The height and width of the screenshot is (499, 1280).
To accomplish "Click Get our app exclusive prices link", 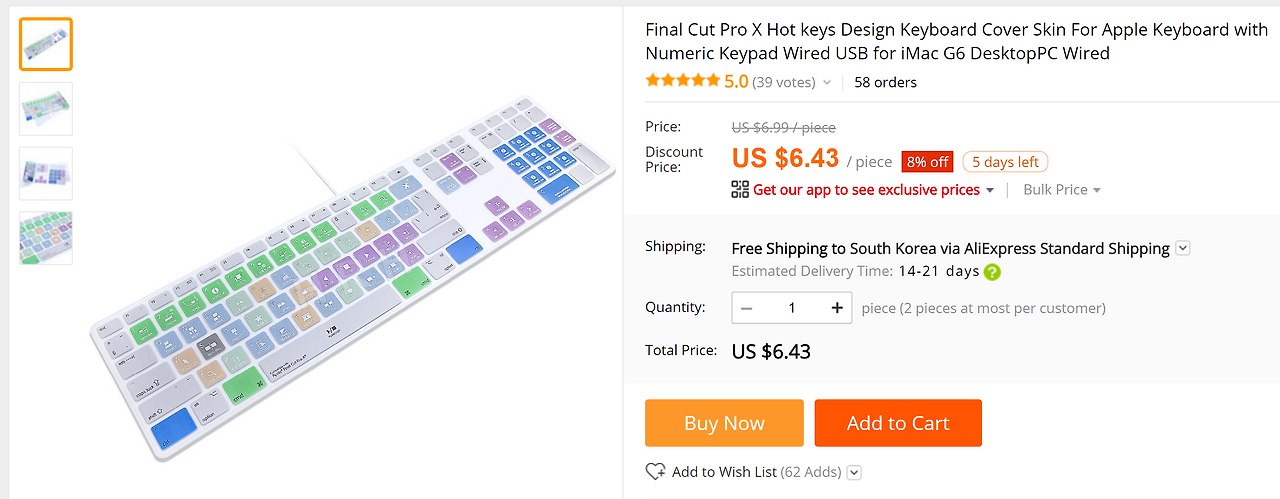I will (866, 189).
